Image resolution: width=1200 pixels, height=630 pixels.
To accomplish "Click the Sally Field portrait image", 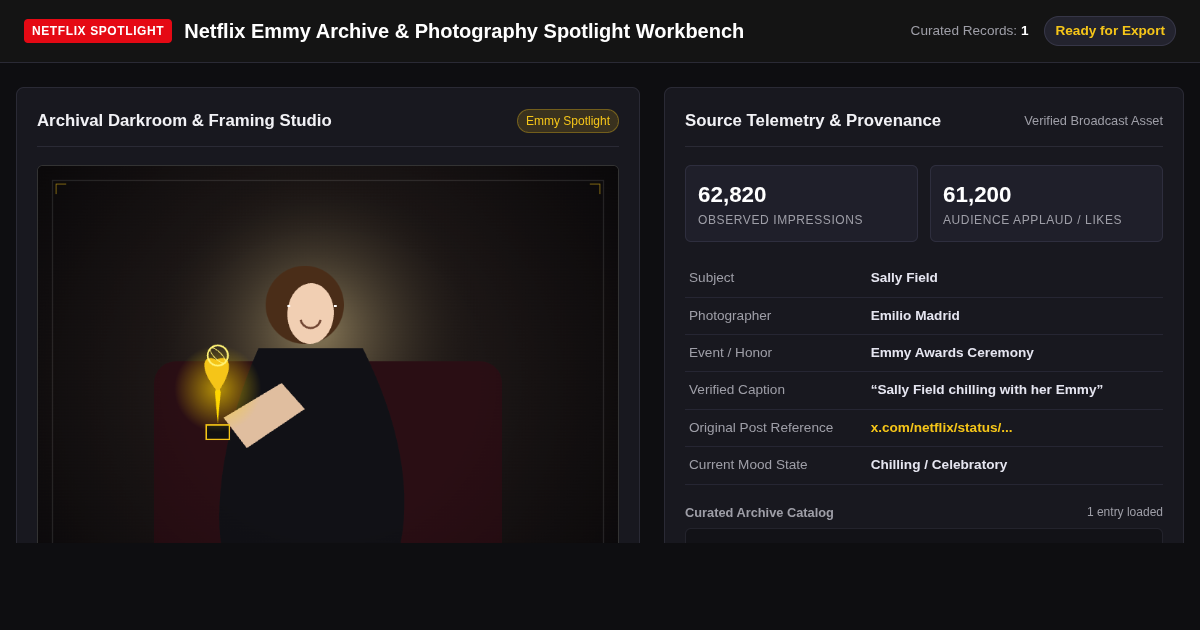I will point(328,355).
